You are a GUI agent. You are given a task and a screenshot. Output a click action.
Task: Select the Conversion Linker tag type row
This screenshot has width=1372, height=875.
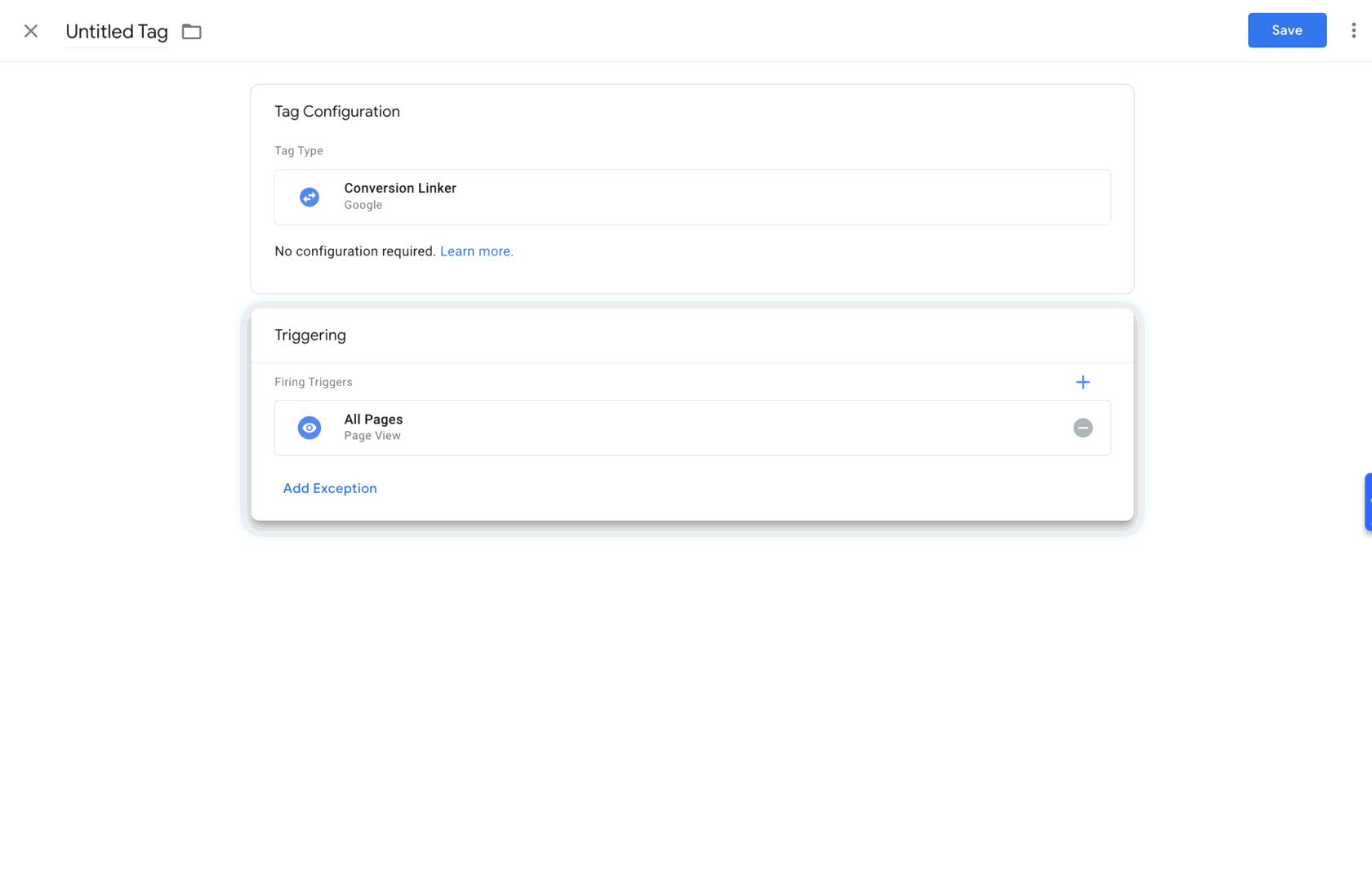[692, 197]
